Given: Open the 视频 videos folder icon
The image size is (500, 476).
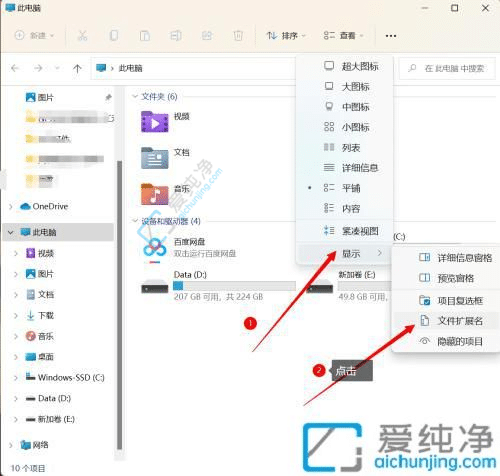Looking at the screenshot, I should 155,122.
